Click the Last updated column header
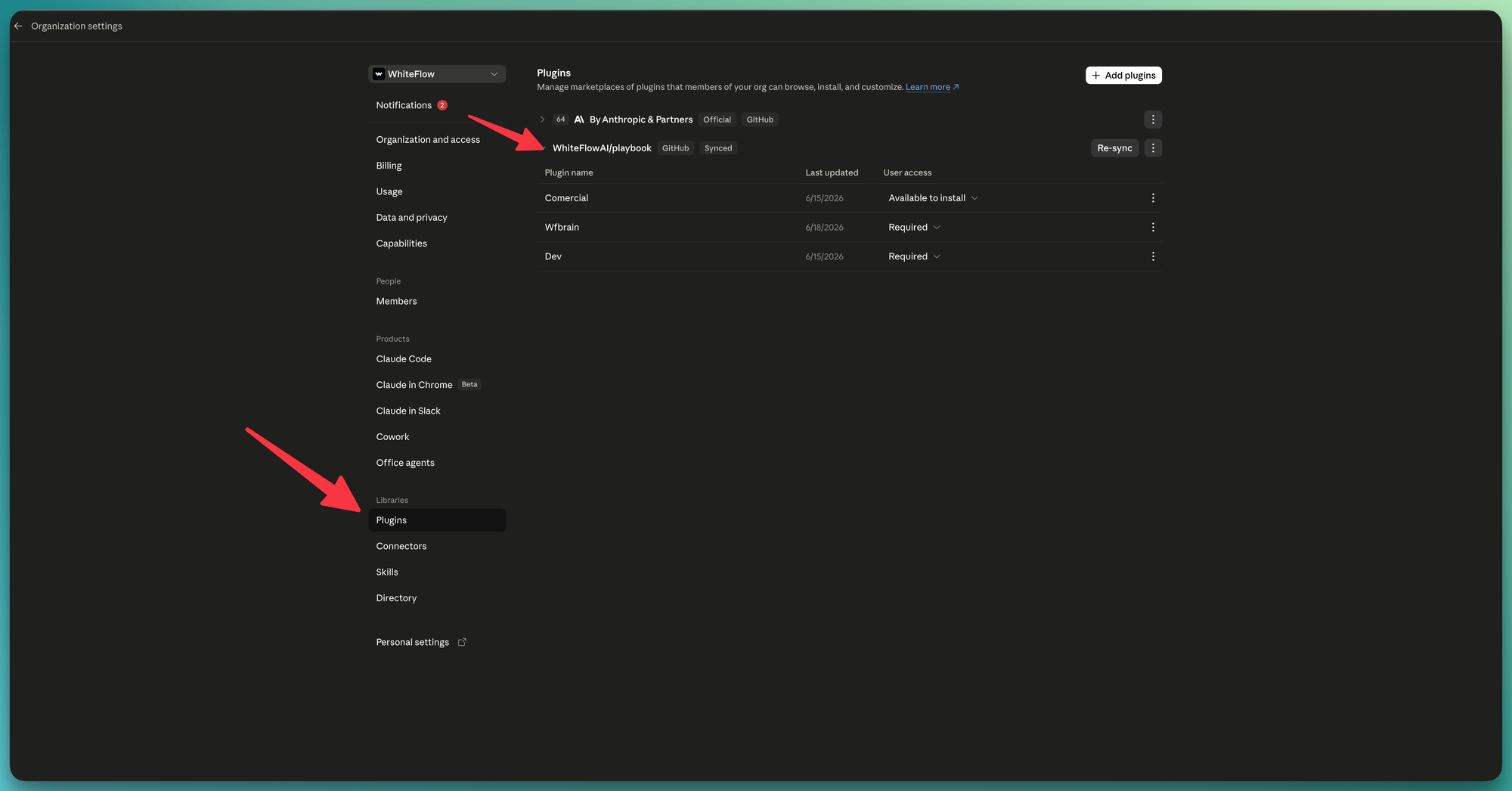The image size is (1512, 791). (832, 172)
